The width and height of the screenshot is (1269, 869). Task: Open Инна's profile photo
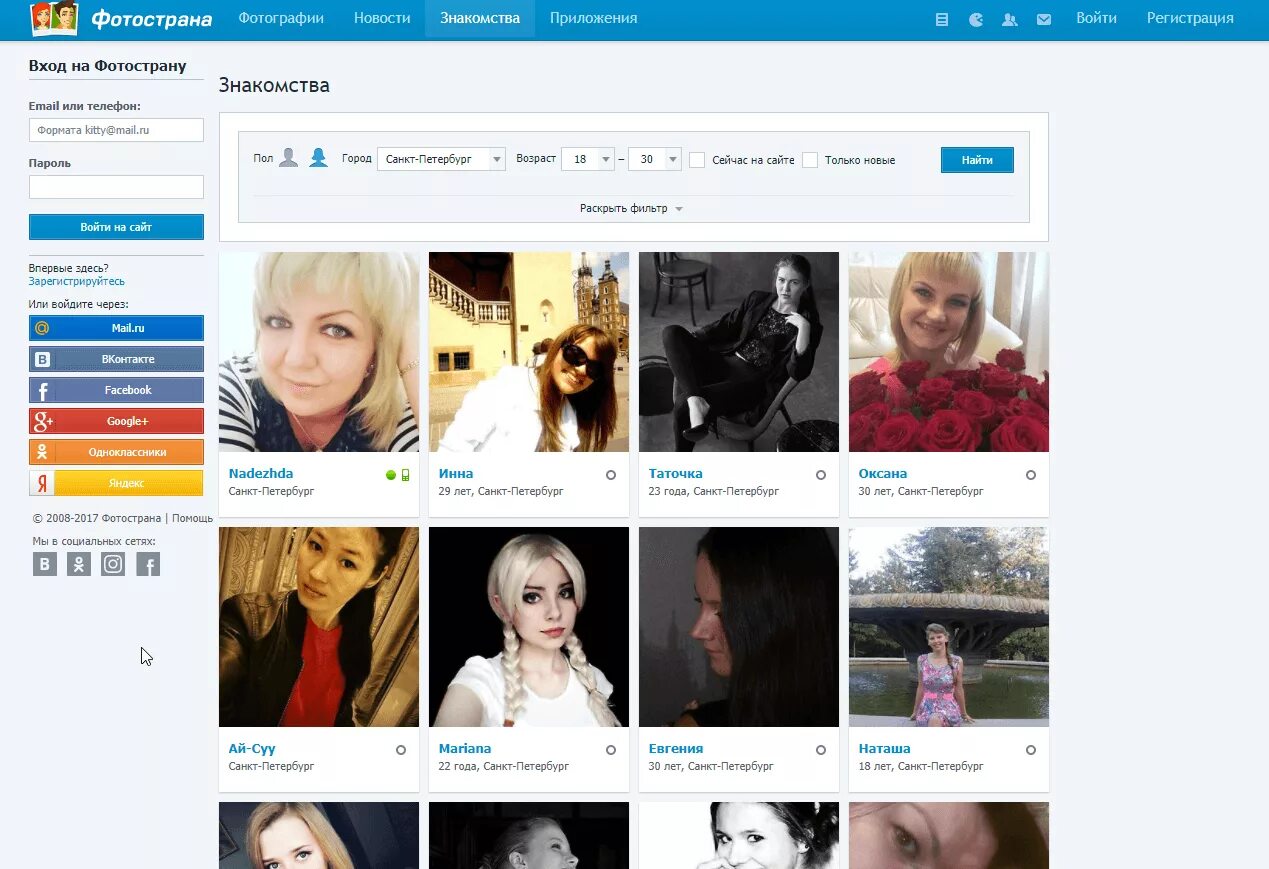click(x=529, y=352)
